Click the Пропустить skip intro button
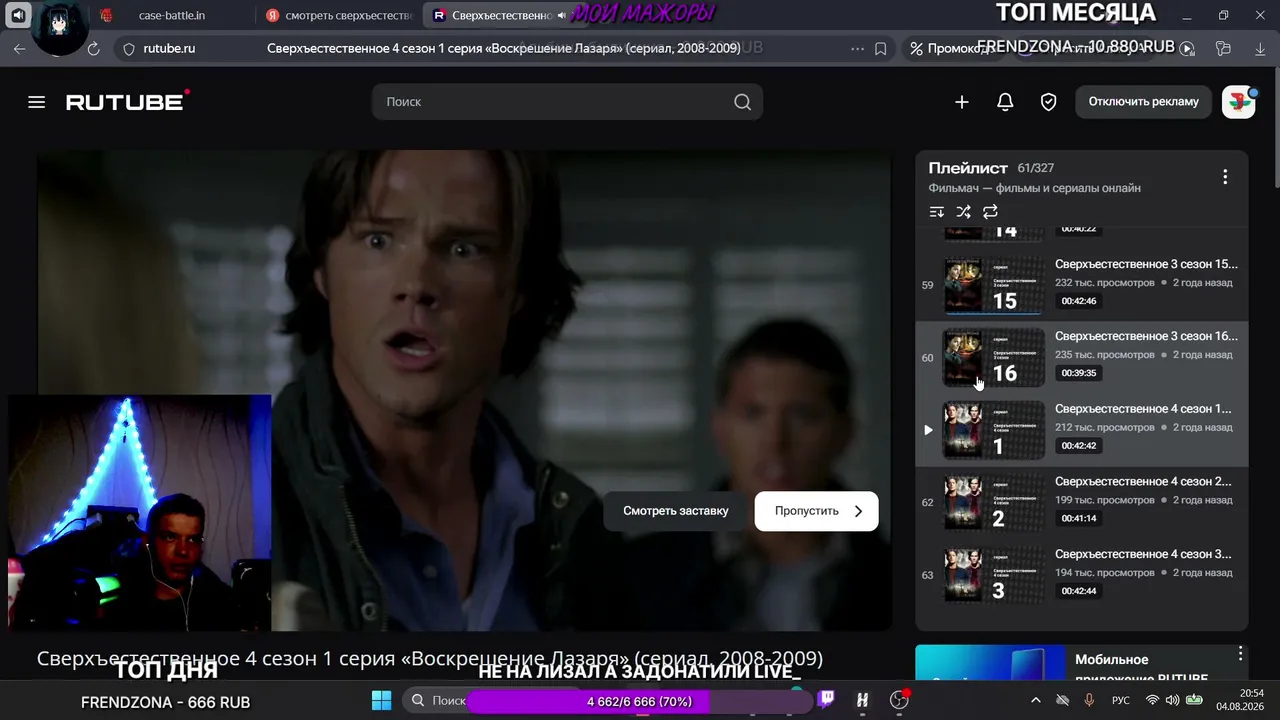Viewport: 1280px width, 720px height. [816, 511]
